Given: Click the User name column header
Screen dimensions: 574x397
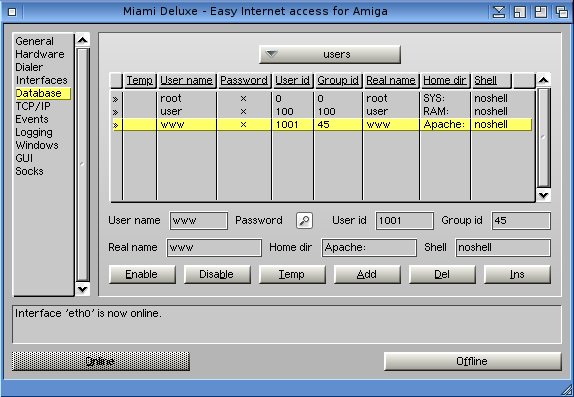Looking at the screenshot, I should (187, 80).
